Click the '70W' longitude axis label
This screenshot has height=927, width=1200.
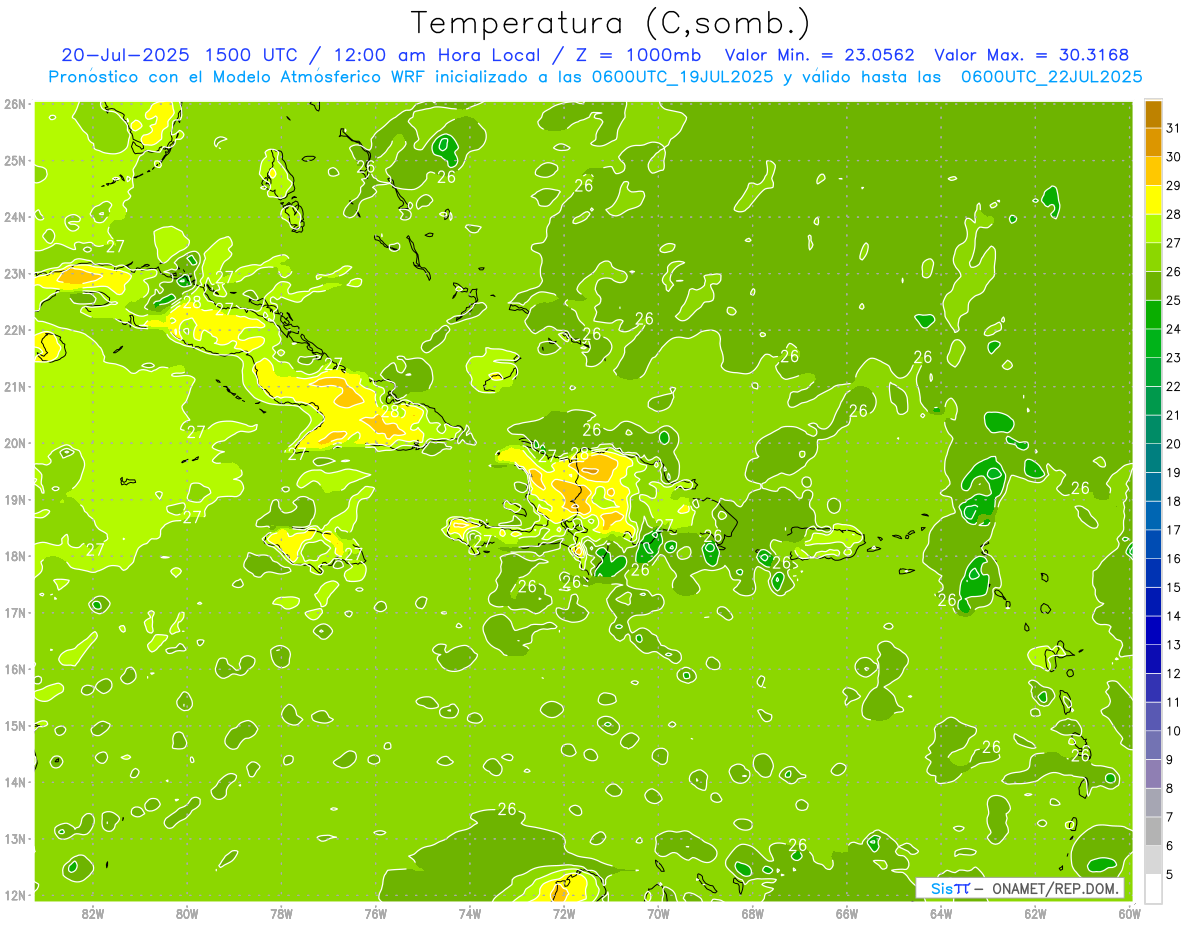[x=658, y=913]
